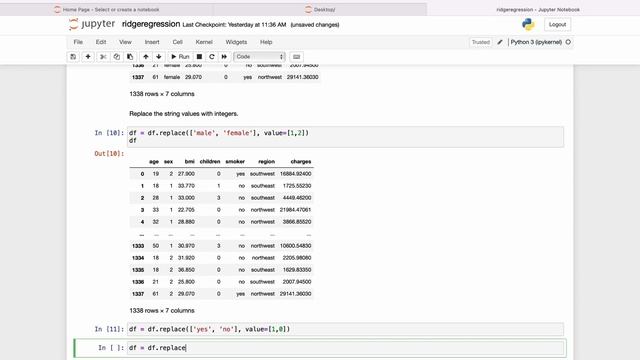The image size is (640, 360).
Task: Click the Last Checkpoint text
Action: tap(234, 25)
